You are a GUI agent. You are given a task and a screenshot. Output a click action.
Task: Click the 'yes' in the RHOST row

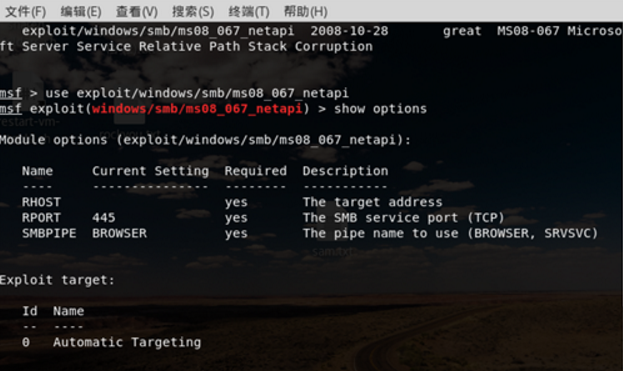point(236,203)
